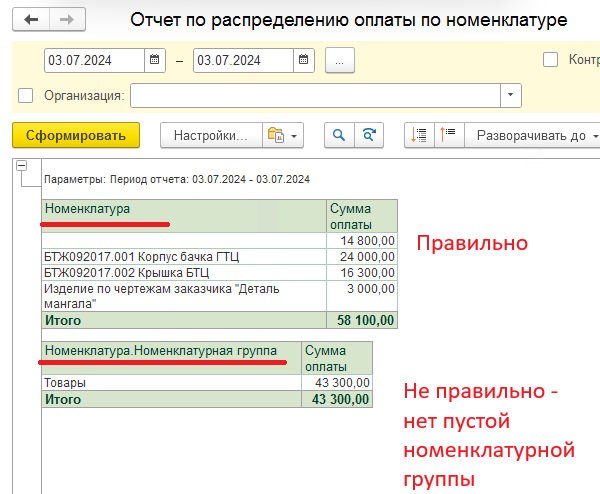Click inside the Организация input field

[315, 96]
